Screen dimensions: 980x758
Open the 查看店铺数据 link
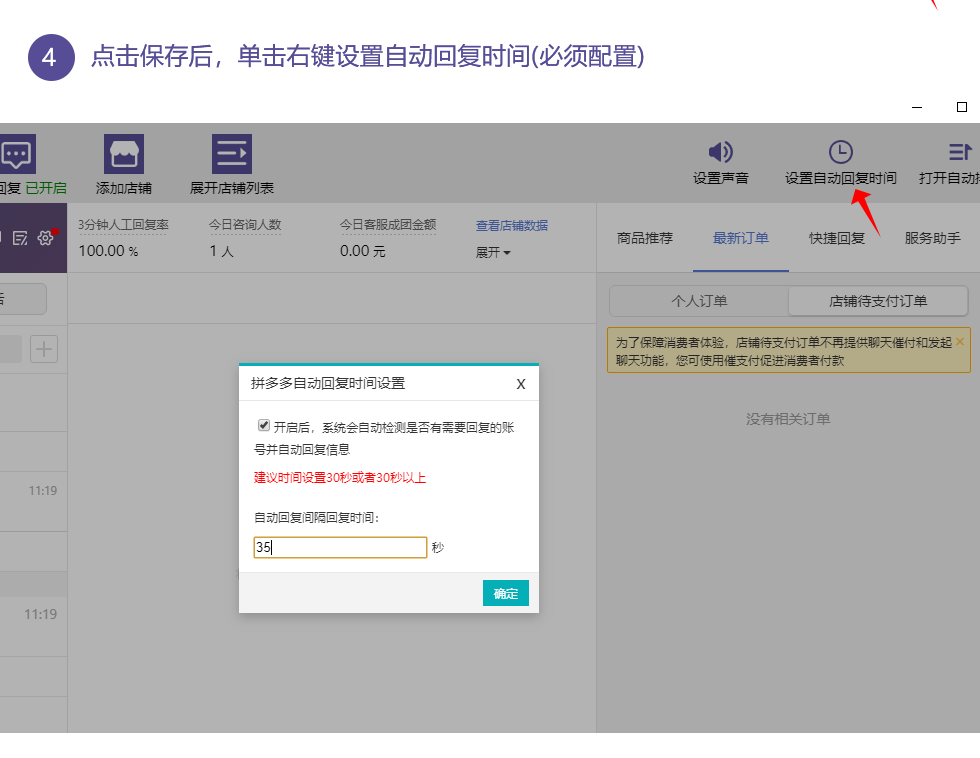[512, 226]
